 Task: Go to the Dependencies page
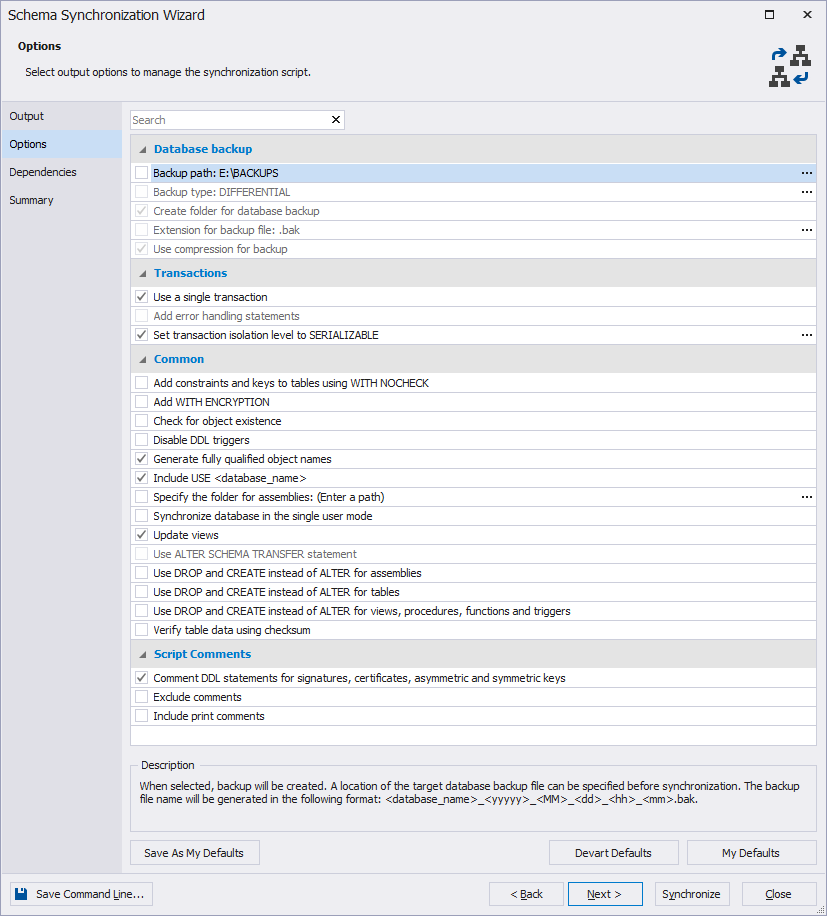pos(61,172)
